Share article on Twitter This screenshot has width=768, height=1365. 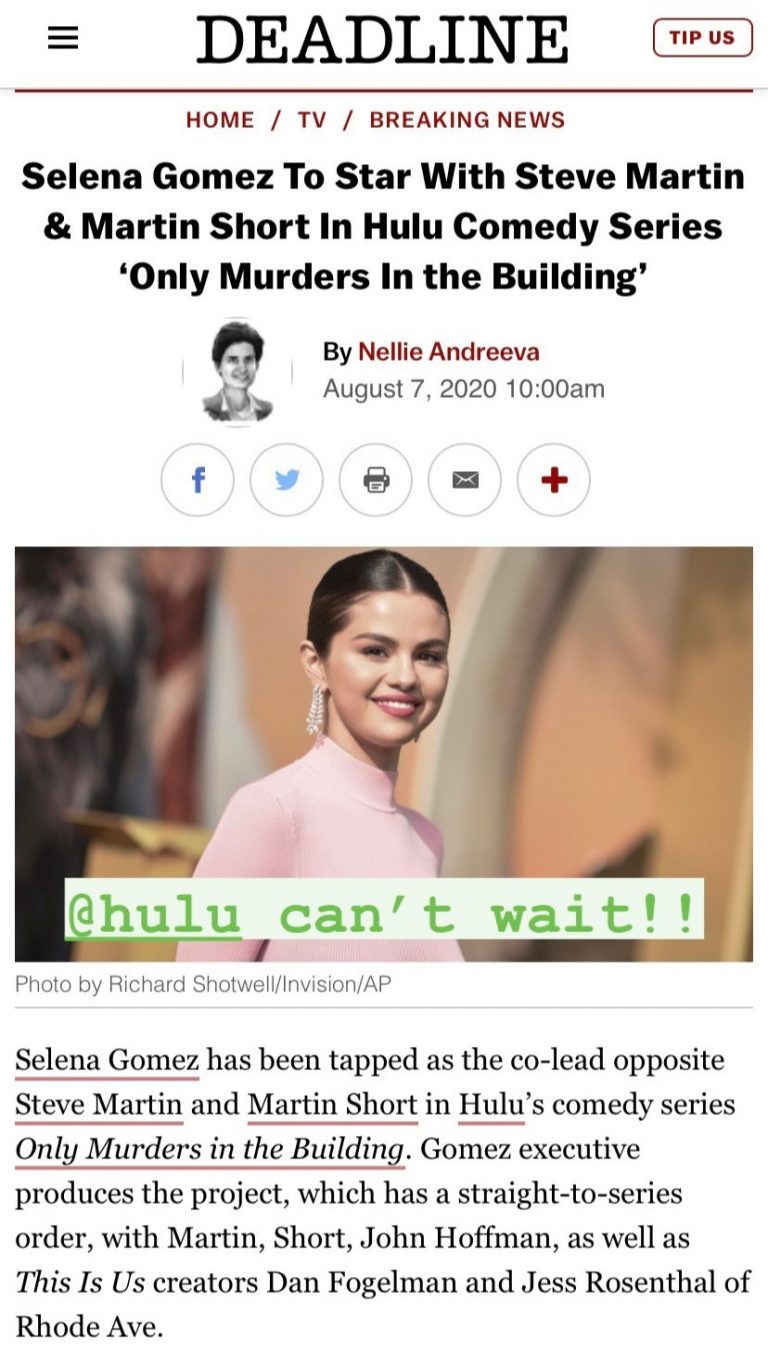coord(287,481)
